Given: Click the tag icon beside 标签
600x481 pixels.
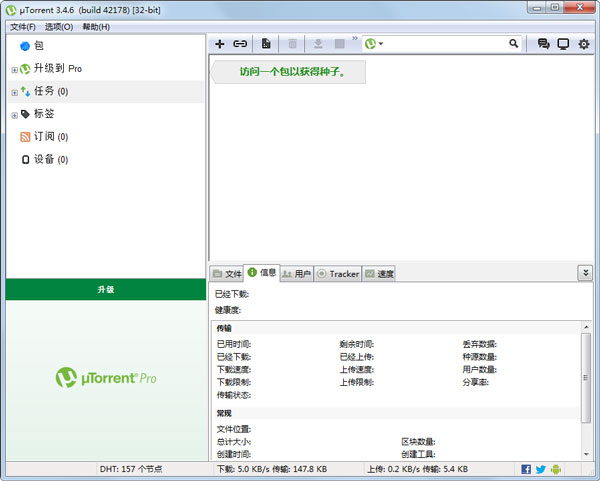Looking at the screenshot, I should 25,114.
